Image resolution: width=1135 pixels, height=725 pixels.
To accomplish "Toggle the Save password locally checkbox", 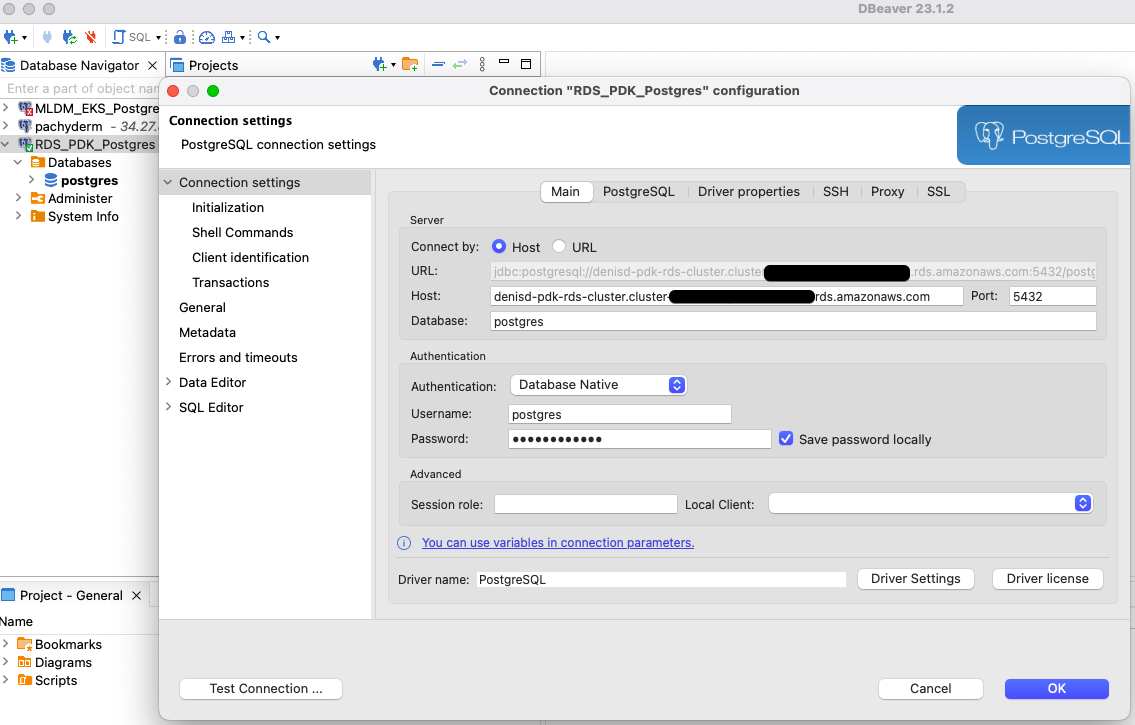I will pos(786,438).
